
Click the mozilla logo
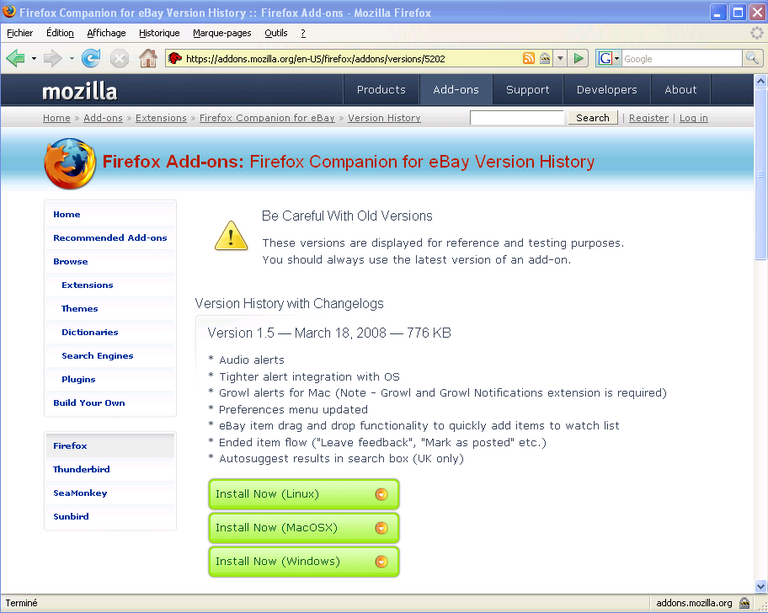click(79, 91)
